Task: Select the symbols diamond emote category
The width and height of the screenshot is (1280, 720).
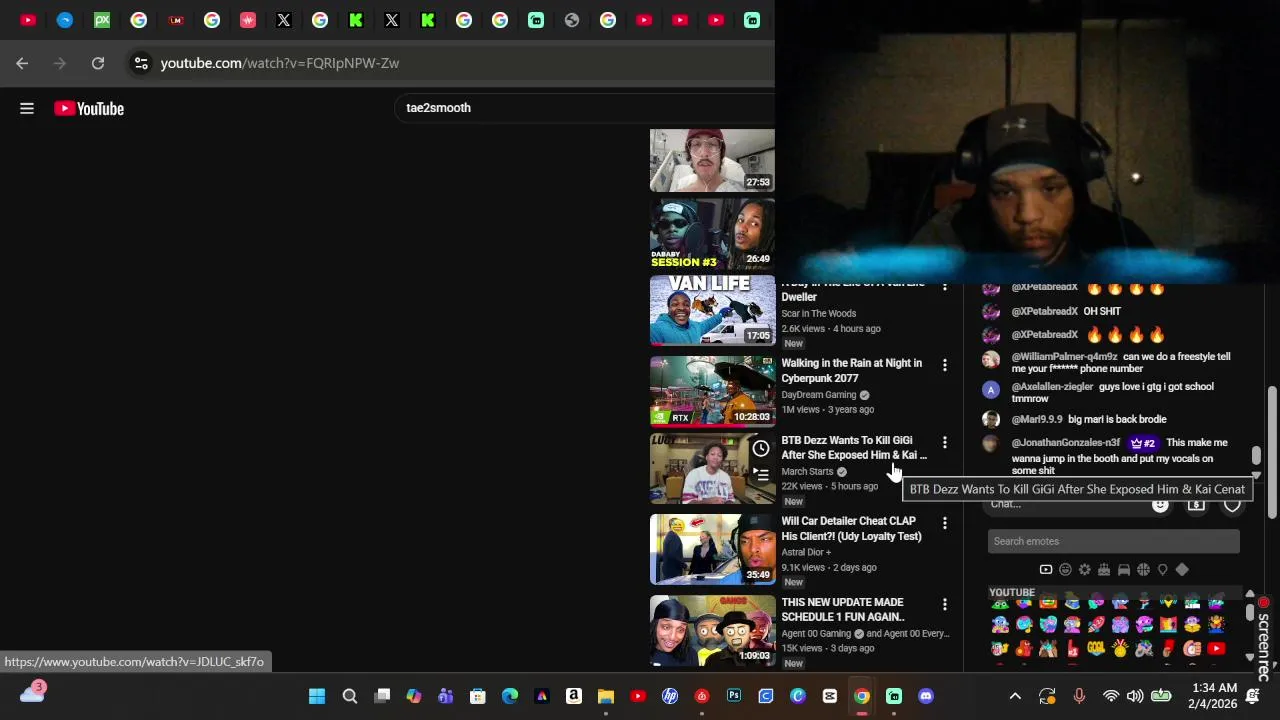Action: (1182, 570)
